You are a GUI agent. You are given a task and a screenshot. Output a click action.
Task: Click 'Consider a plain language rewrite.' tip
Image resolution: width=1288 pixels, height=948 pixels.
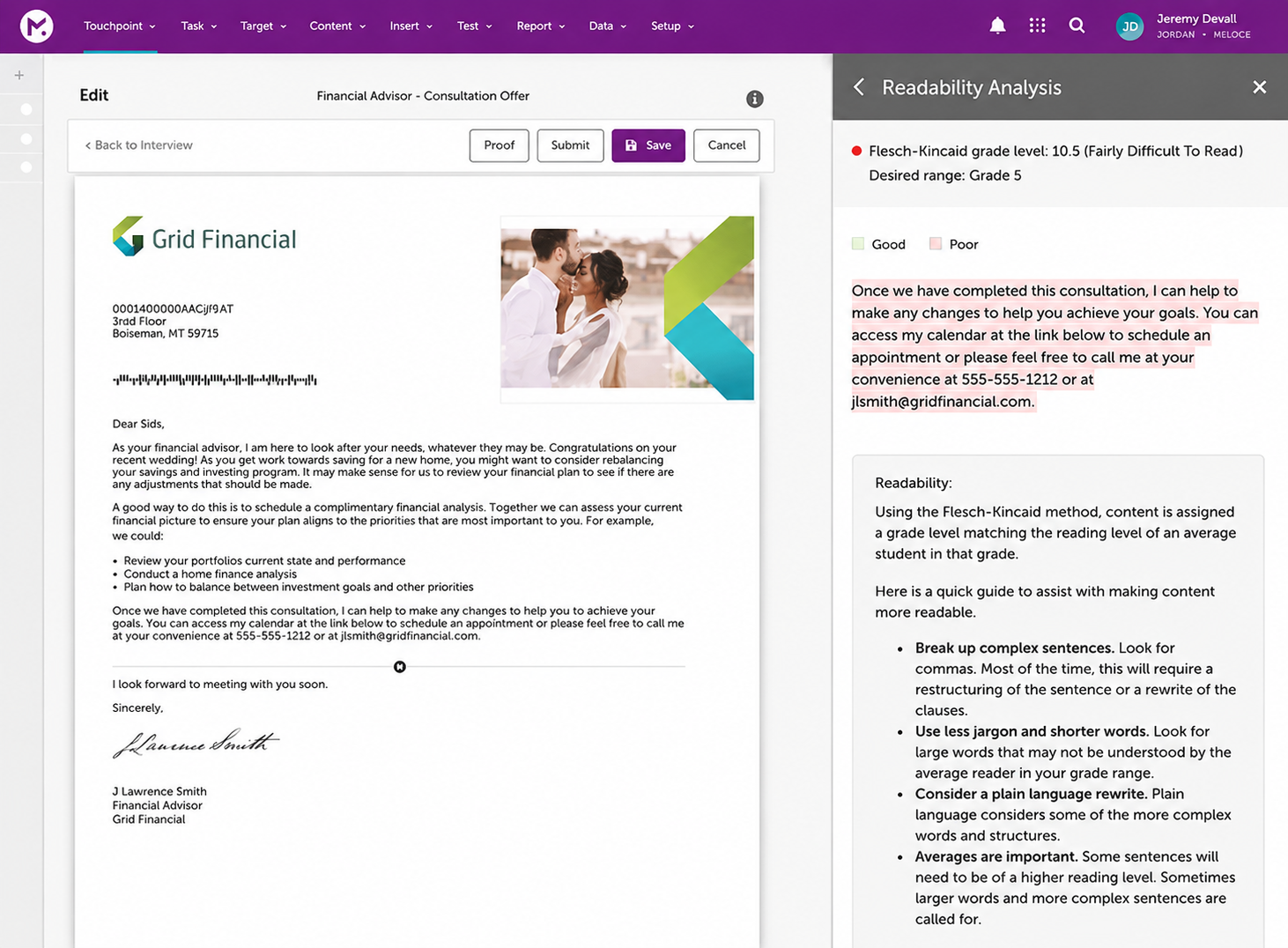coord(1031,794)
